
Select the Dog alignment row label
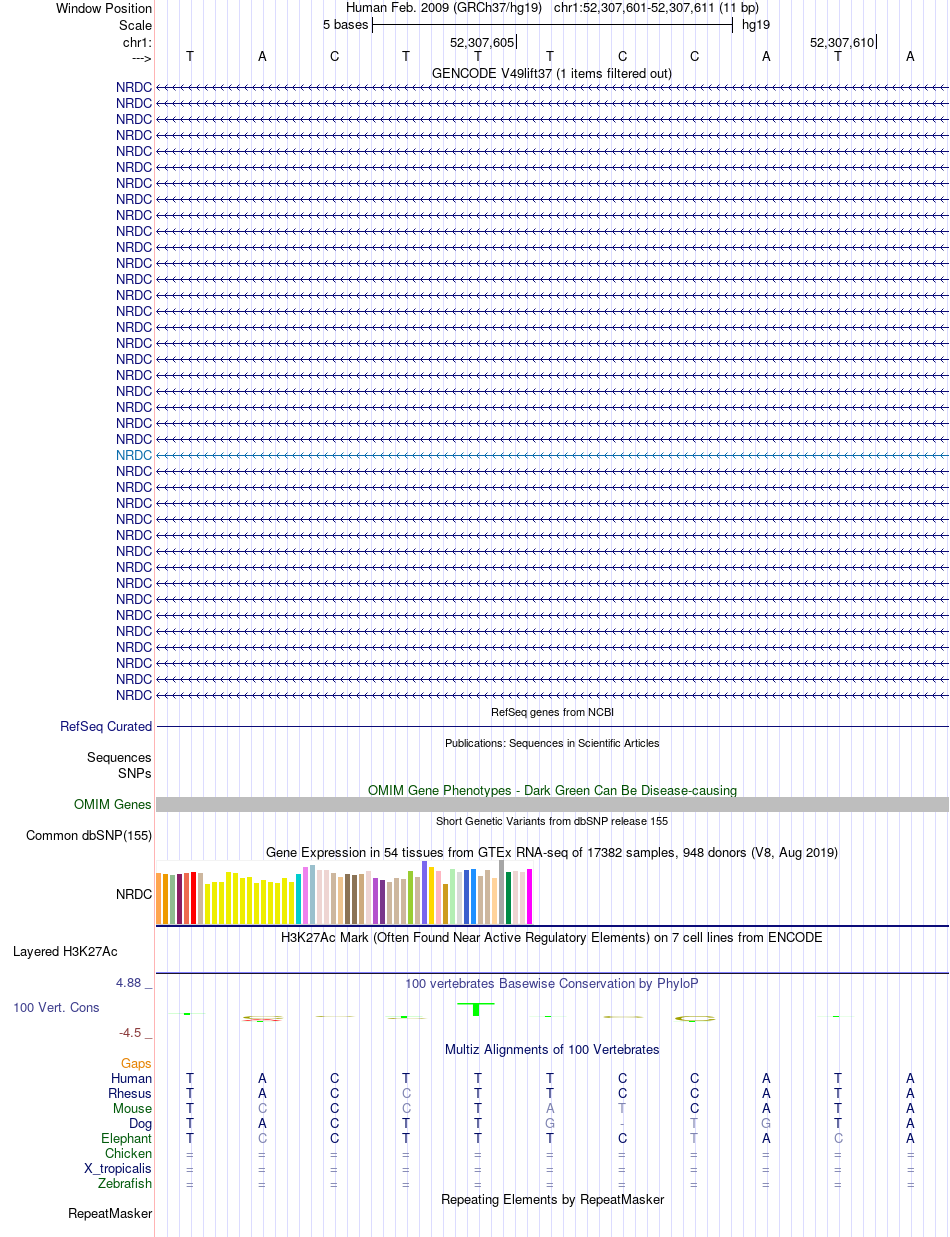(140, 1124)
